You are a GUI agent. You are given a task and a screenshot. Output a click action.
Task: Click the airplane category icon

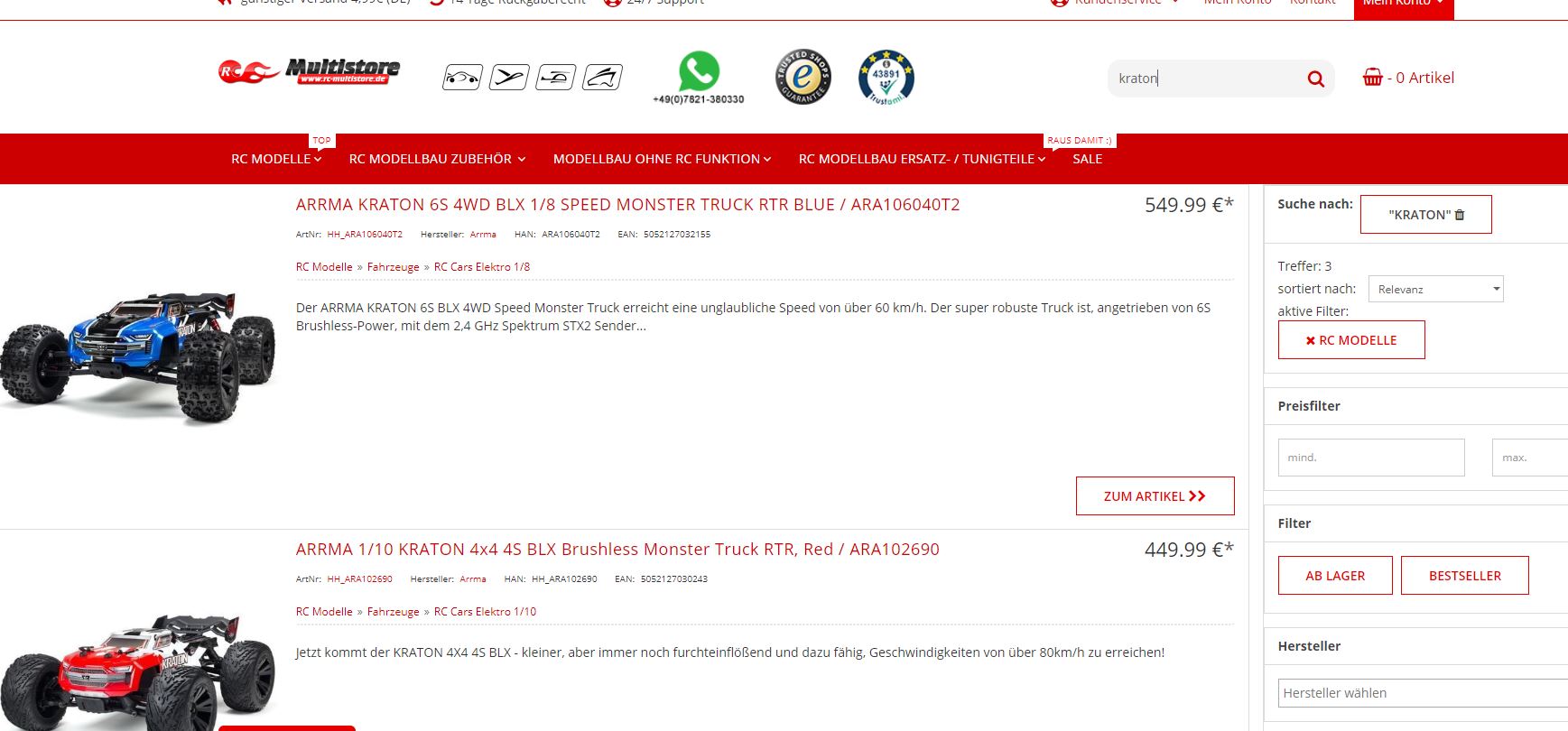point(509,78)
